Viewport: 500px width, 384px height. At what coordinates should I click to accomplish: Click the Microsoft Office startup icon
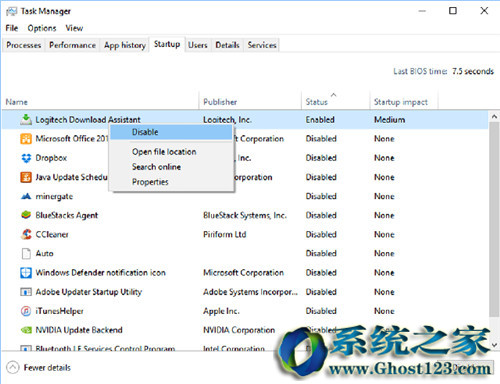click(x=26, y=138)
